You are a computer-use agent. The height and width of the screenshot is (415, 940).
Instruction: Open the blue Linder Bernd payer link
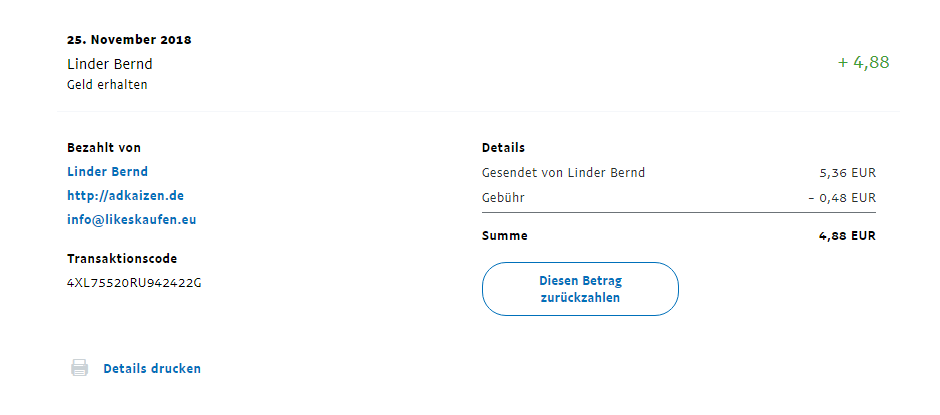click(x=107, y=172)
